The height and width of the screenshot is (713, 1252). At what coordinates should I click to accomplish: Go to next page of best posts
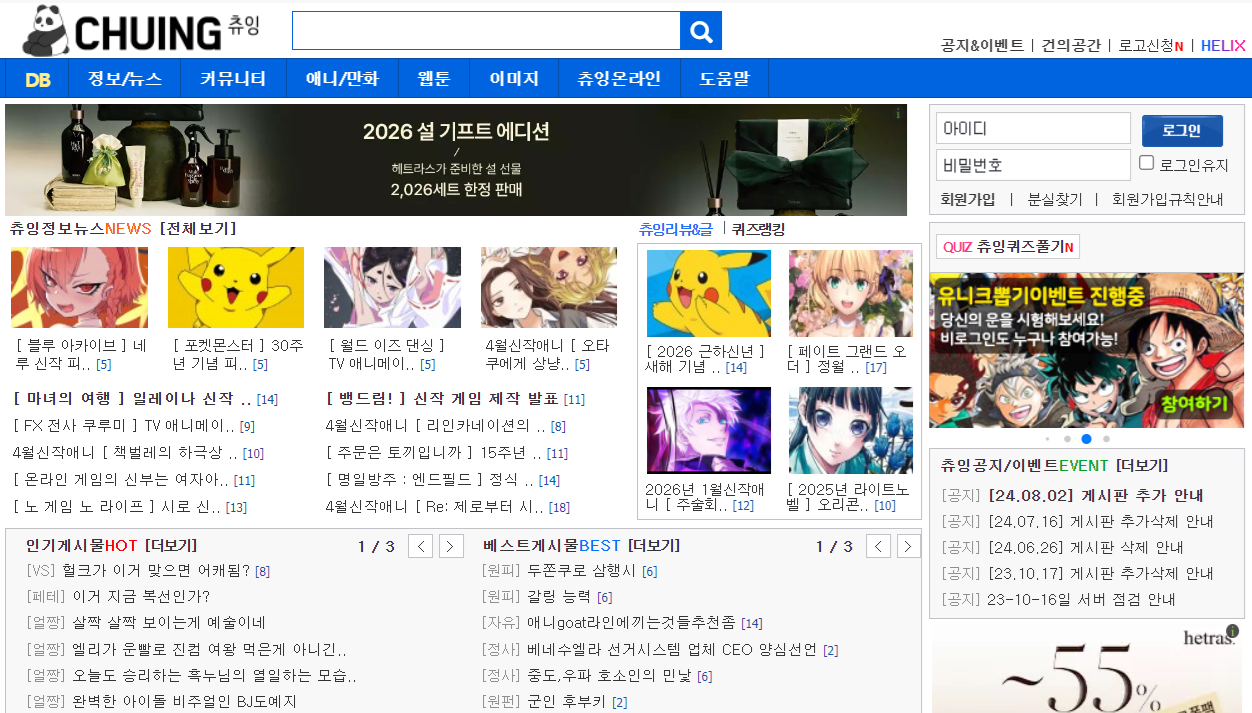click(908, 546)
